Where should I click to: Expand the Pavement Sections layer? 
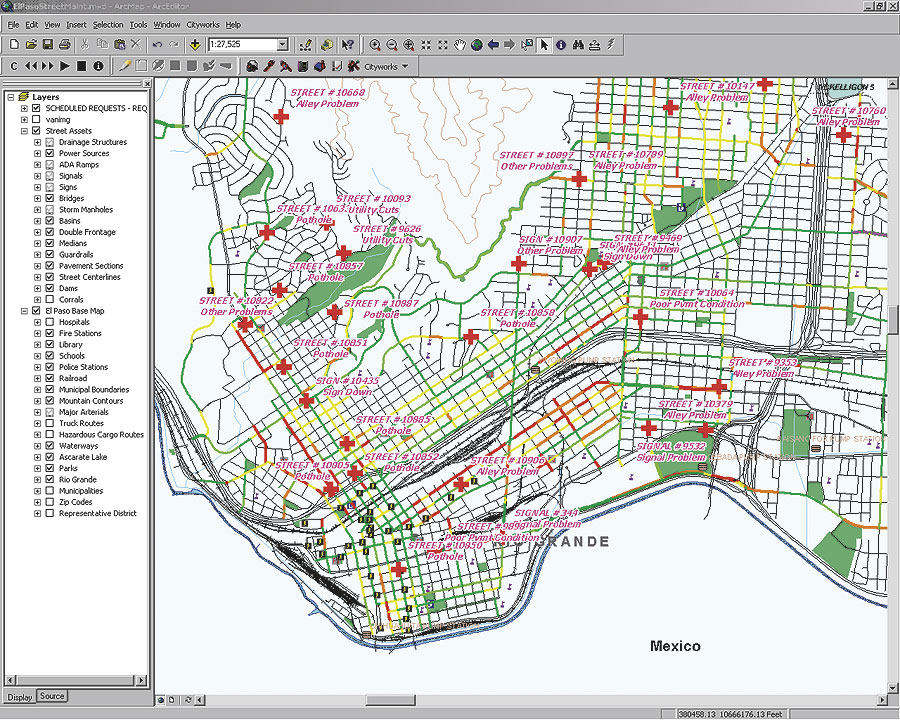38,266
